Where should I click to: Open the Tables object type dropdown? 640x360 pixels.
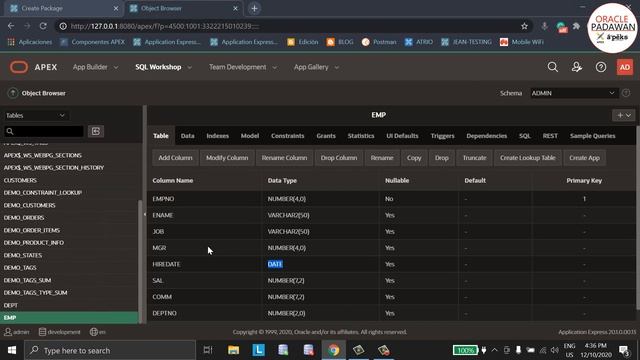(x=35, y=116)
